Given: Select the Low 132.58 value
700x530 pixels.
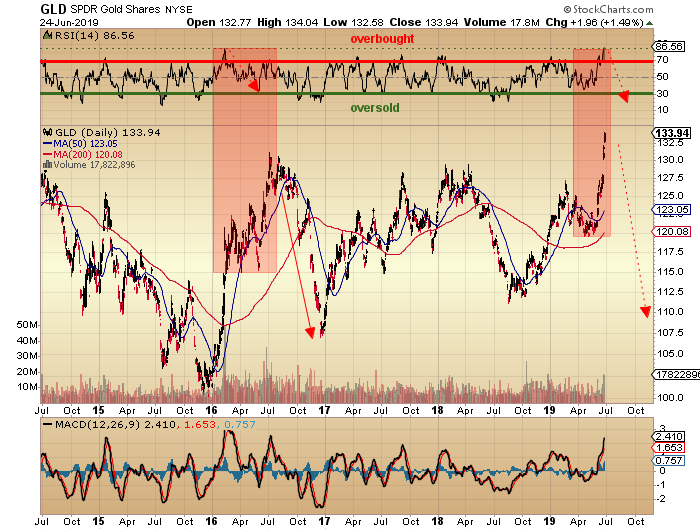Looking at the screenshot, I should 354,22.
